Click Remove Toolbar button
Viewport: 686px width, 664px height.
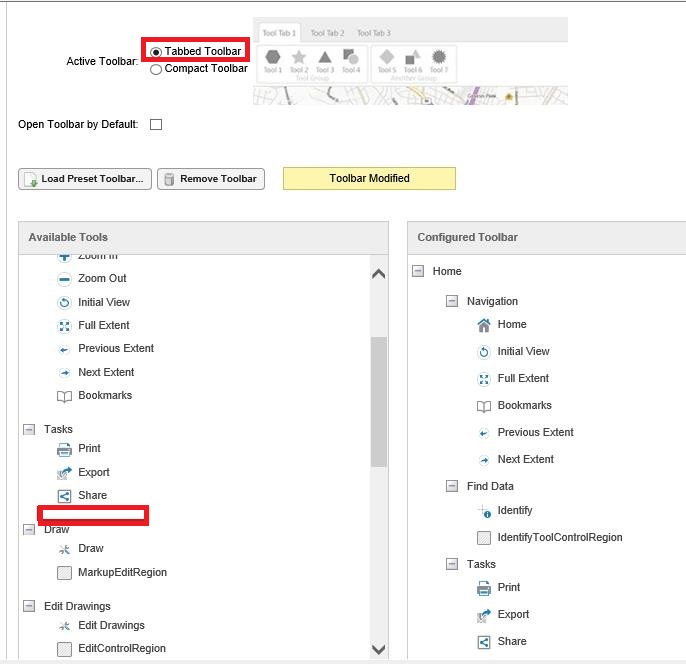[211, 179]
